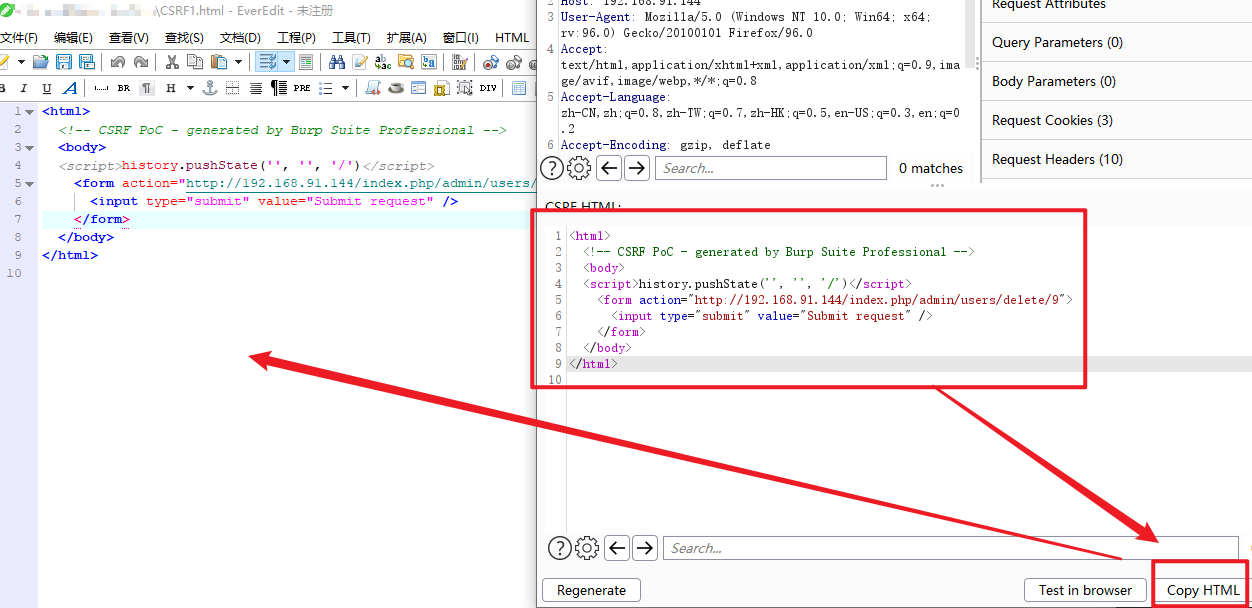
Task: Open CSRF HTML search settings gear
Action: (587, 548)
